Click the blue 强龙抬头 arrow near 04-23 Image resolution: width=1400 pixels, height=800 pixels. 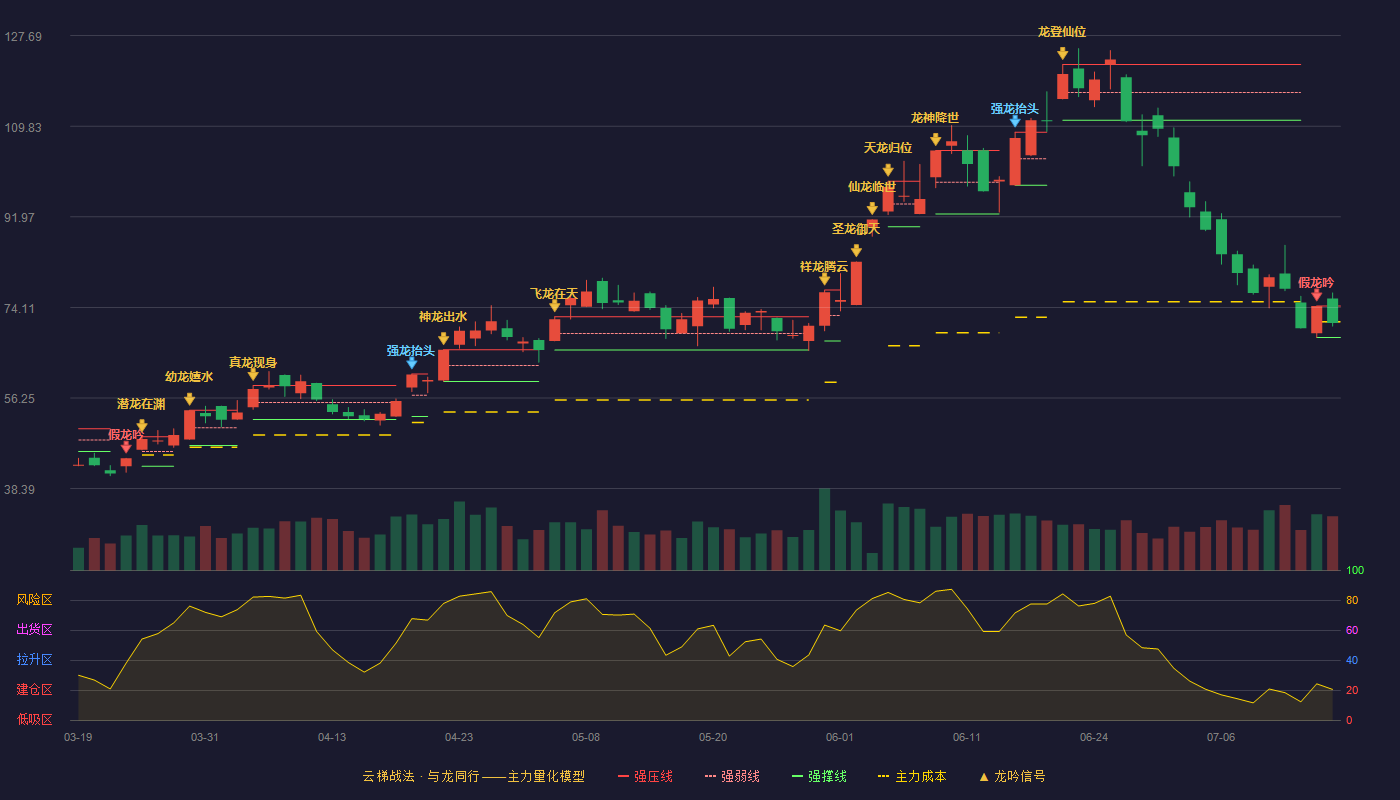point(411,363)
